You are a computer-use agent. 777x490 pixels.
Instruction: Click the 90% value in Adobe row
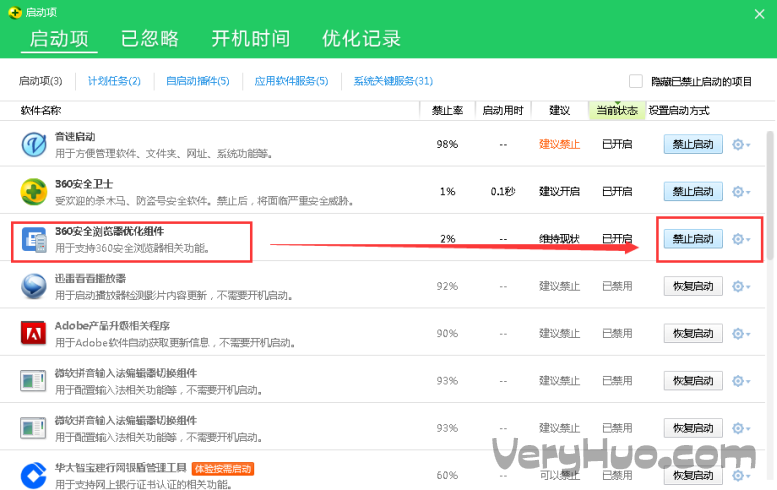[447, 333]
